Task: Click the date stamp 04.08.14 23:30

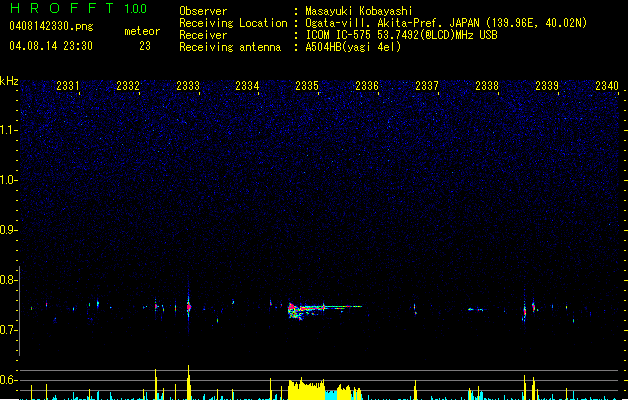Action: (51, 46)
